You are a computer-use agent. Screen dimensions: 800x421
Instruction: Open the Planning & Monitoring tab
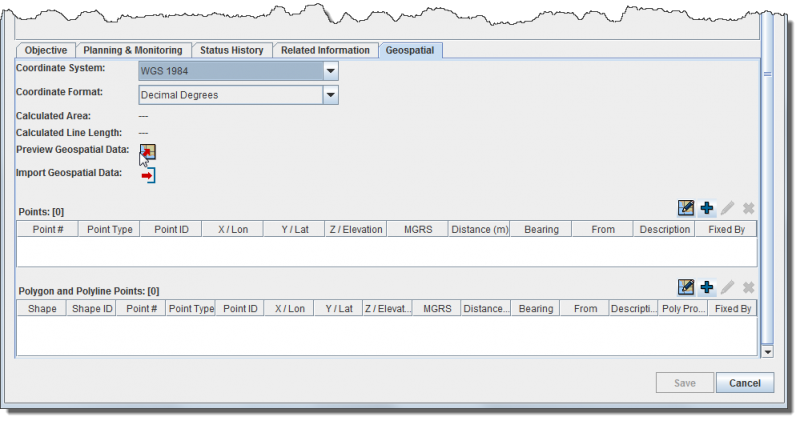point(132,50)
